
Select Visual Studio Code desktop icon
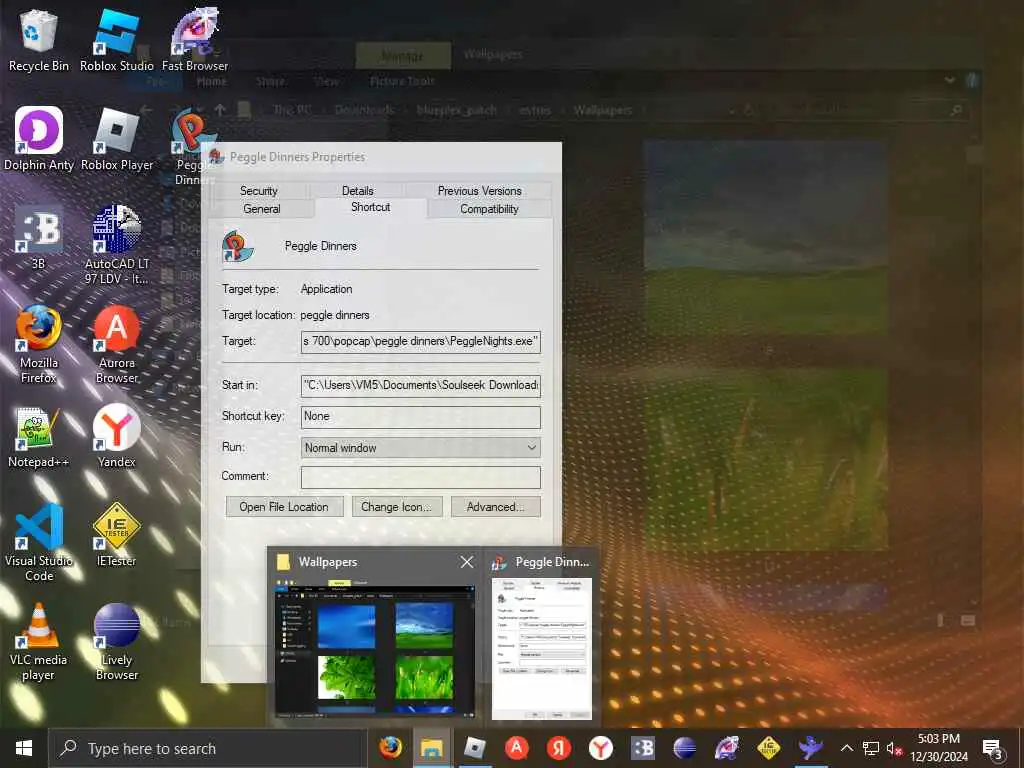(x=39, y=542)
